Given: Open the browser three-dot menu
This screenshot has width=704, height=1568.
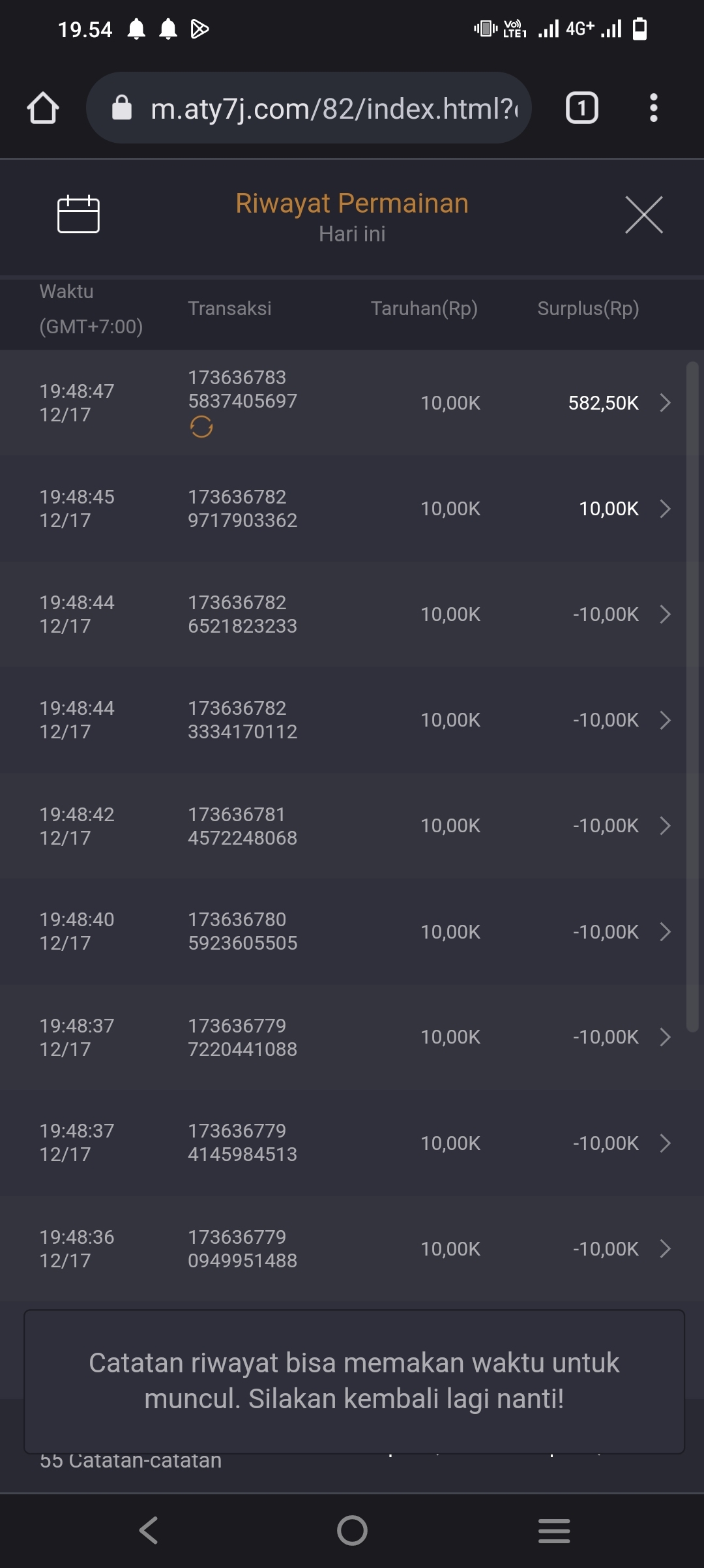Looking at the screenshot, I should (x=653, y=108).
